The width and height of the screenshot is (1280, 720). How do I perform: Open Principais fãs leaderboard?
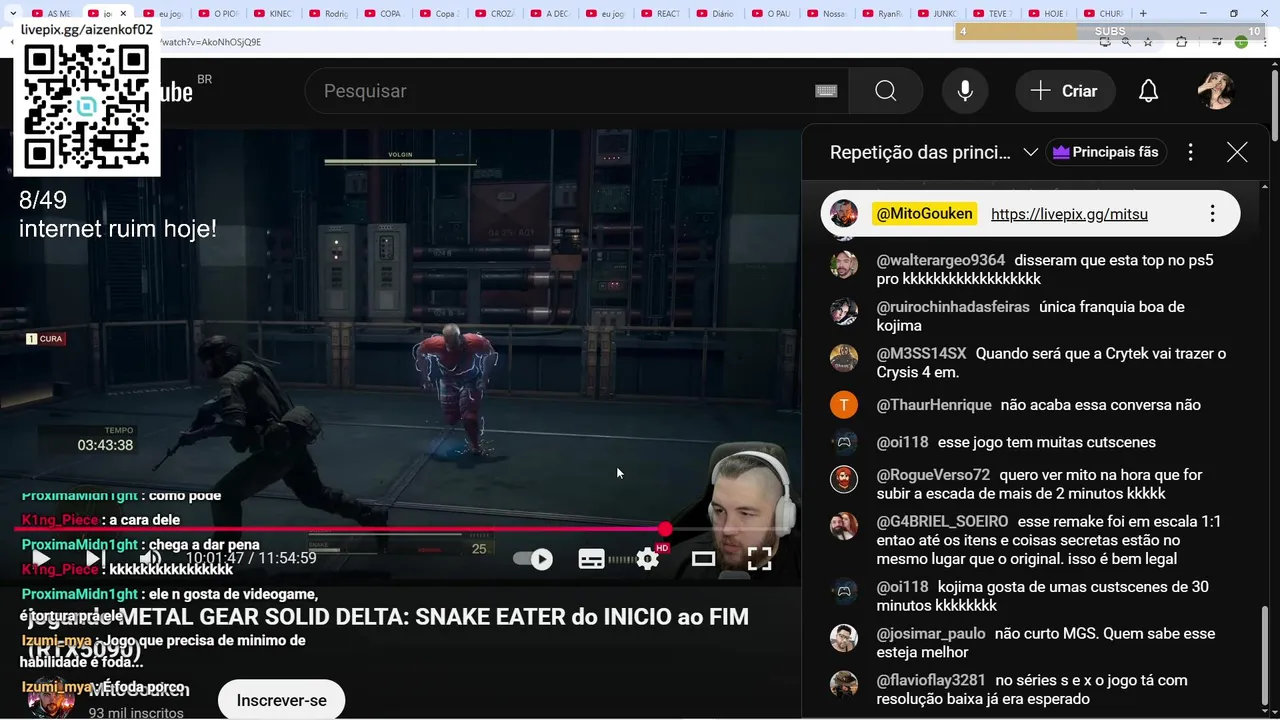coord(1106,152)
